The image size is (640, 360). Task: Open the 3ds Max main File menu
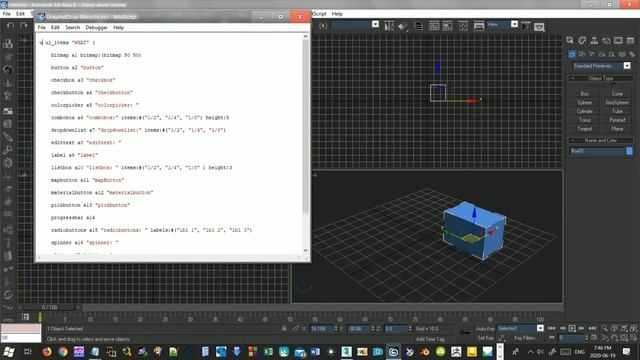pos(7,14)
